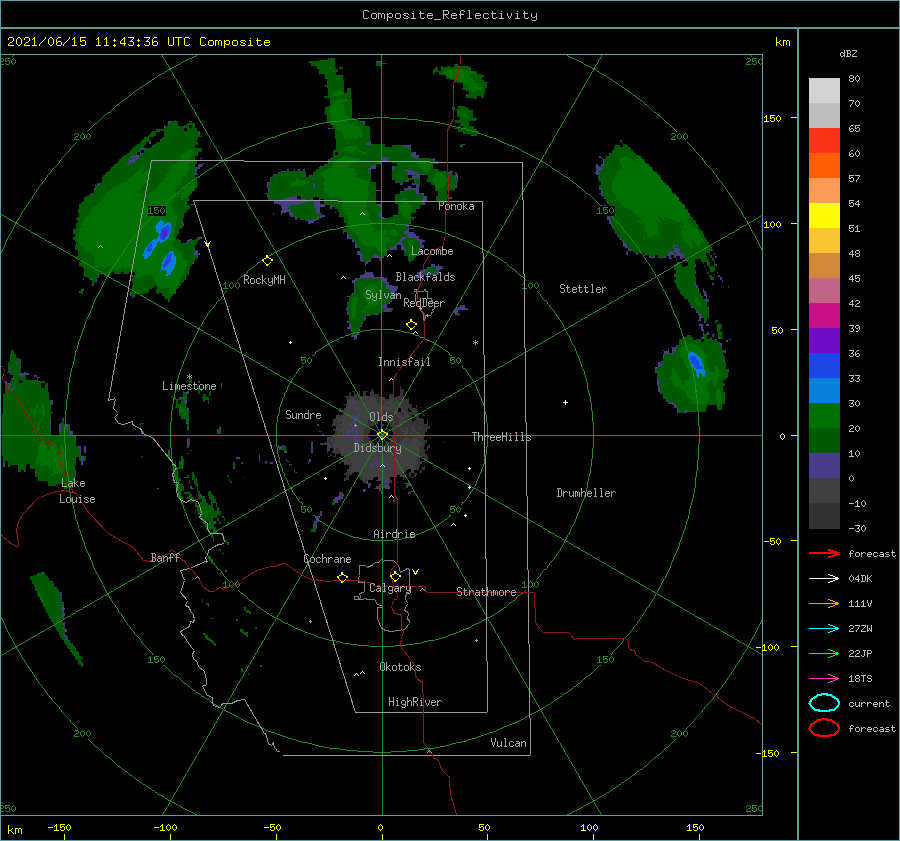900x841 pixels.
Task: Click the Innisfail city label
Action: pos(404,362)
